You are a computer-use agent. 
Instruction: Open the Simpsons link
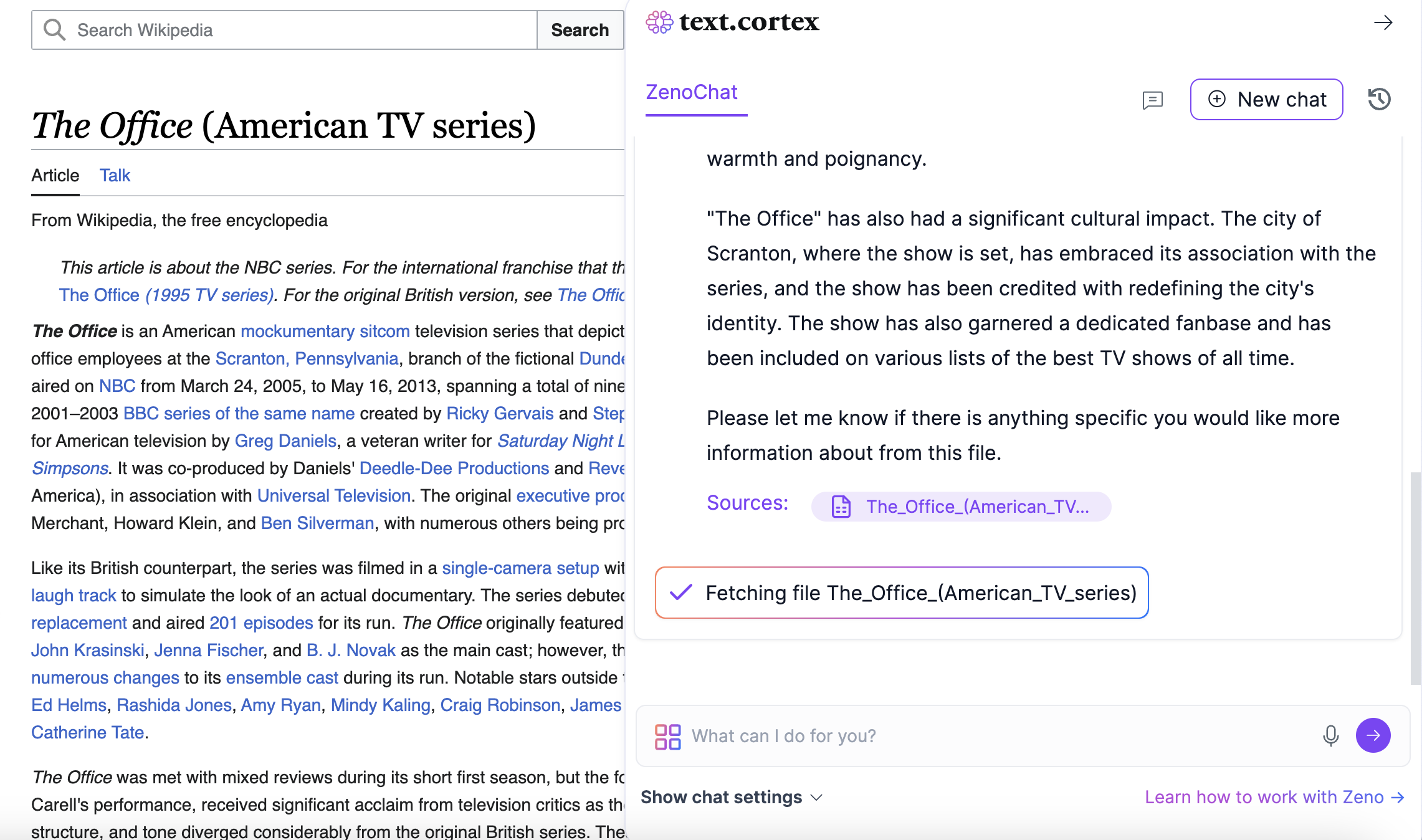click(x=70, y=468)
